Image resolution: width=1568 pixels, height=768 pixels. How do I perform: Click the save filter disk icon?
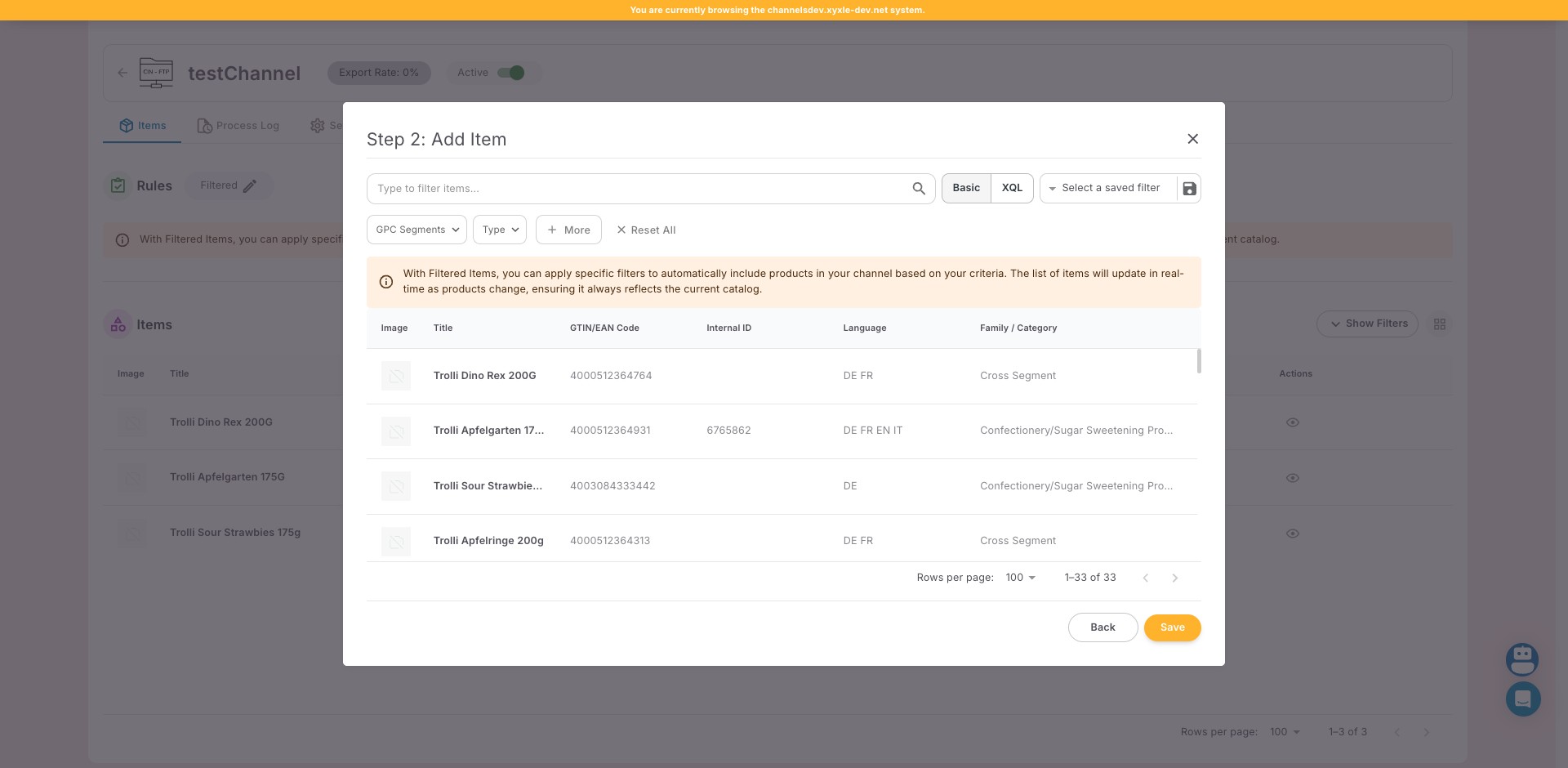tap(1189, 189)
